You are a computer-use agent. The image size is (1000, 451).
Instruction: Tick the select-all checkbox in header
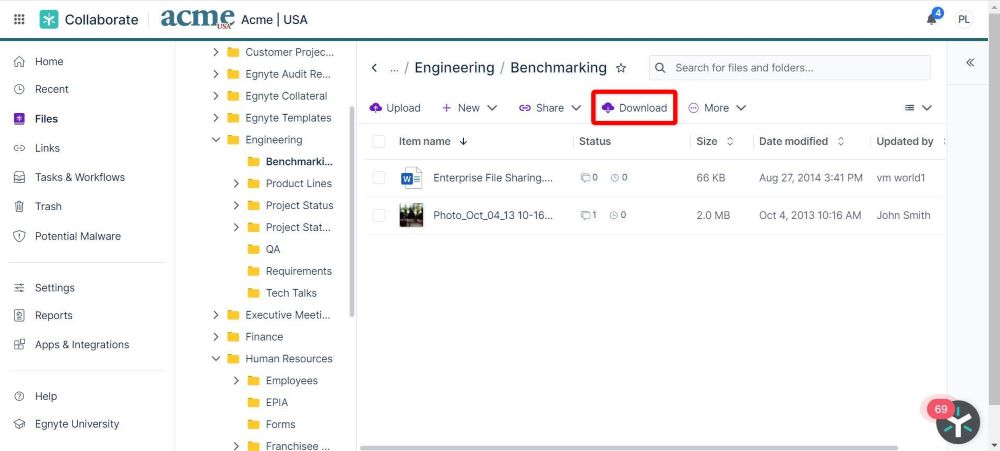[x=379, y=142]
